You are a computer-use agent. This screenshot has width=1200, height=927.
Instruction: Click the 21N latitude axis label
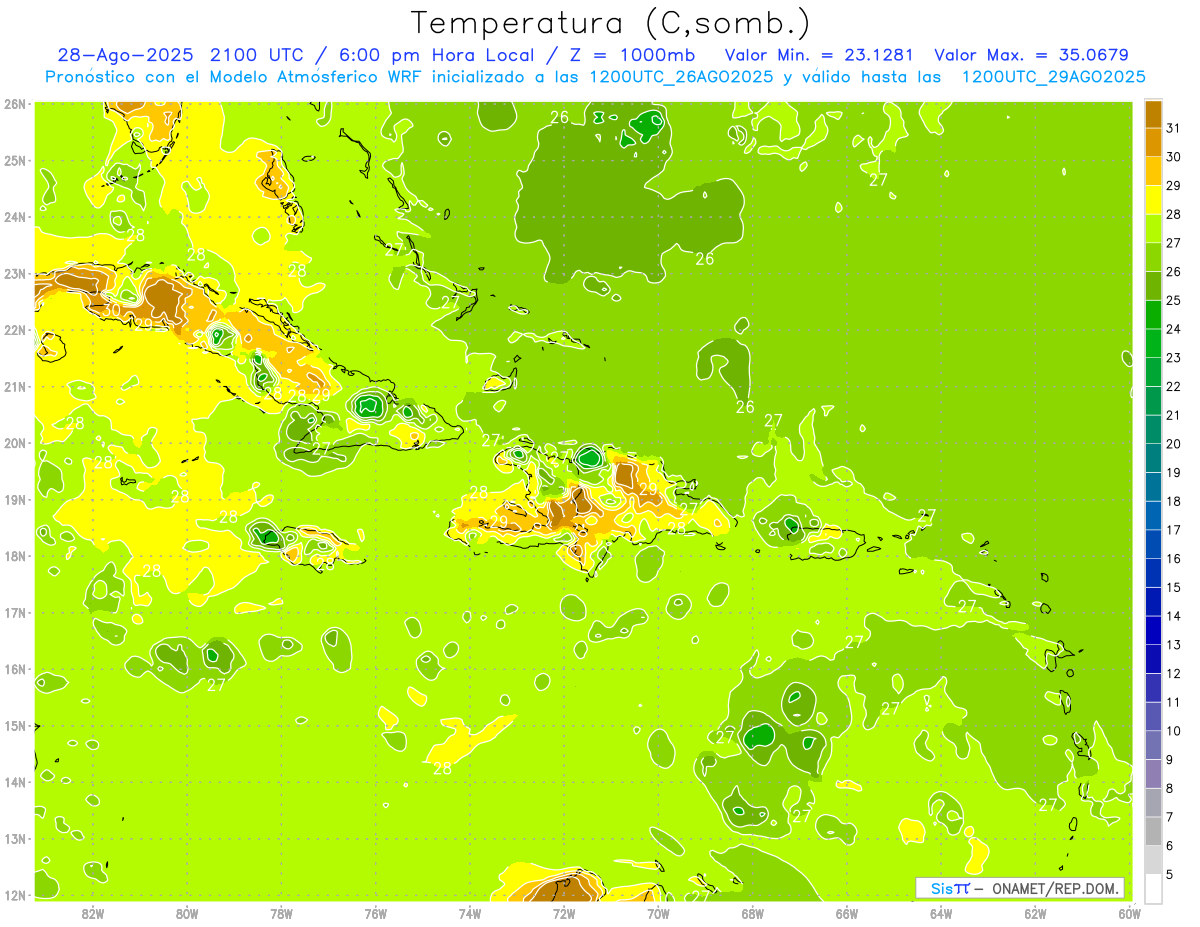pyautogui.click(x=15, y=387)
